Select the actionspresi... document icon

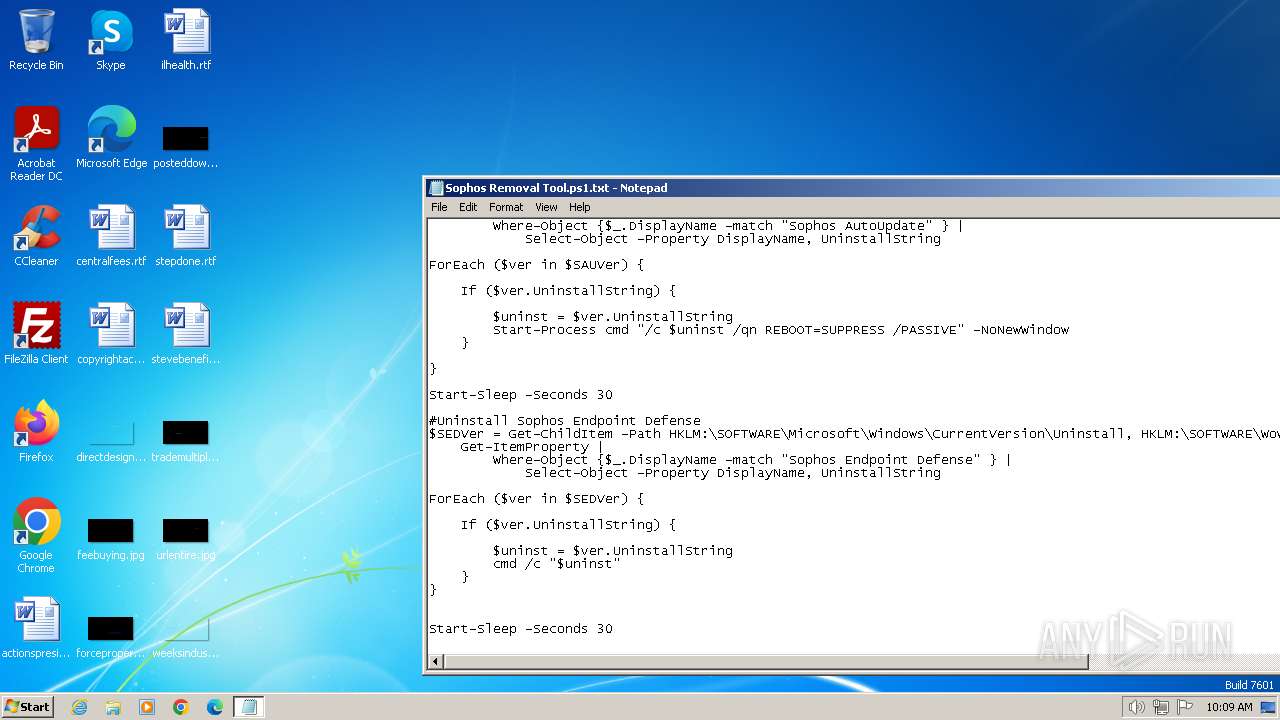click(x=36, y=628)
